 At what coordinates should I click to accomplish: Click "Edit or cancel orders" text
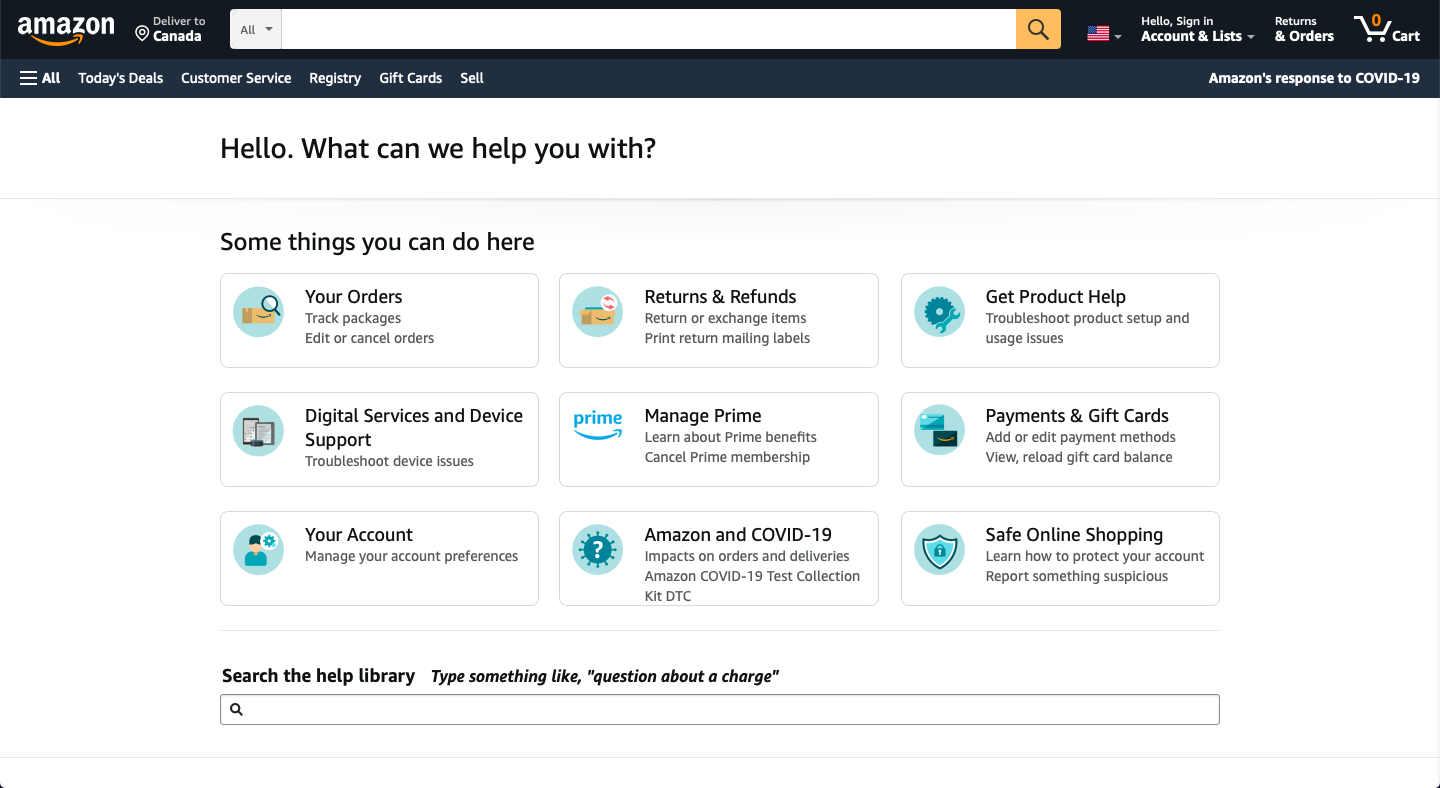[370, 338]
